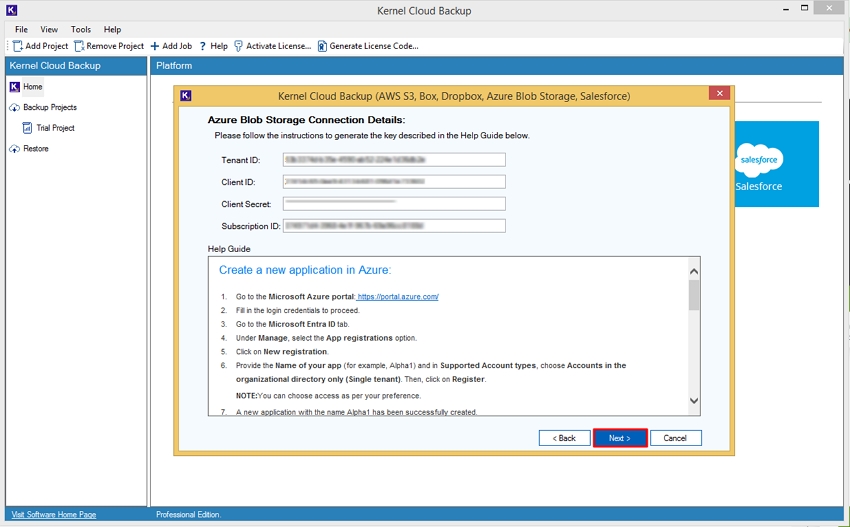
Task: Click the Client ID input field
Action: coord(394,182)
